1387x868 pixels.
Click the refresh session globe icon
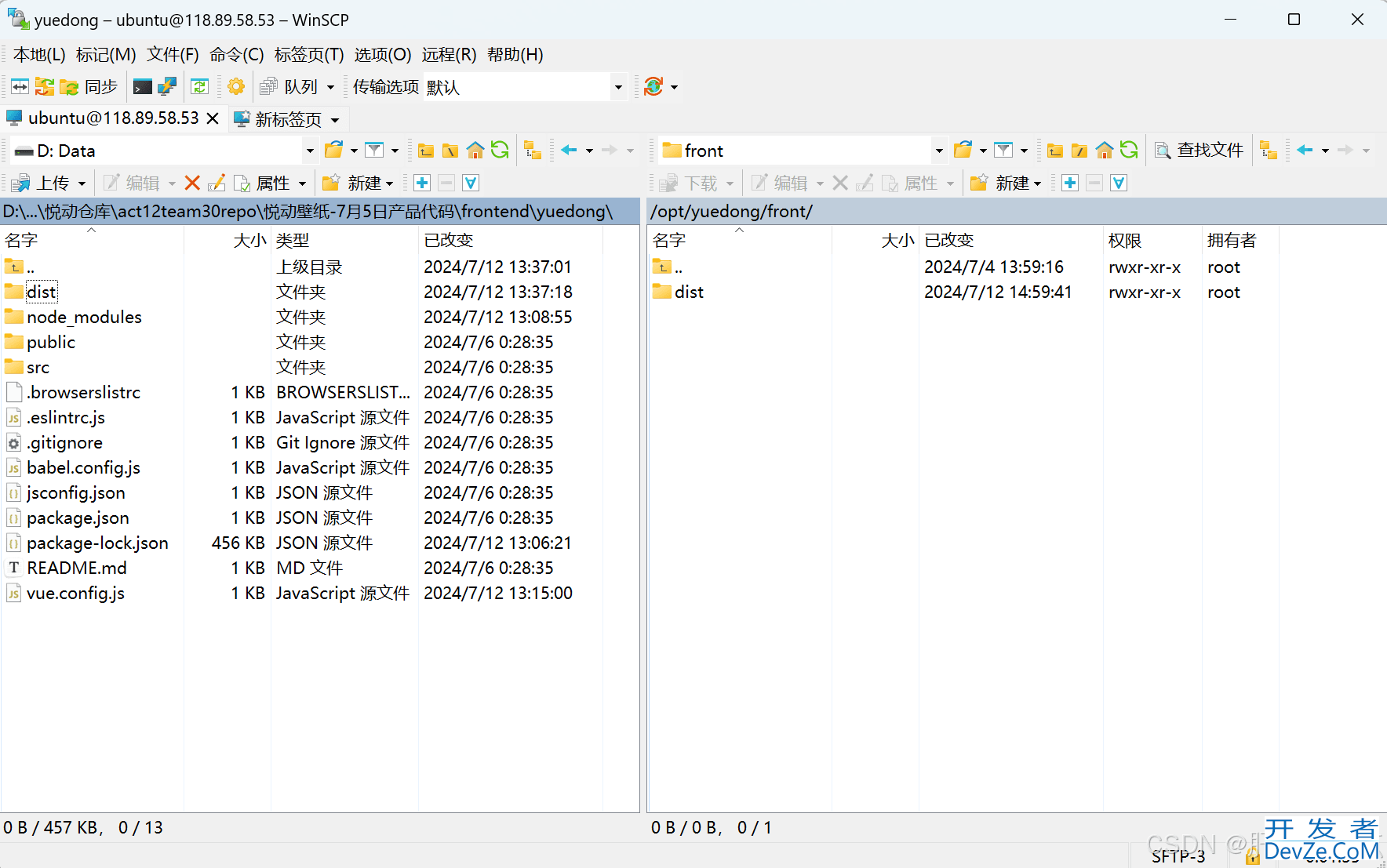pos(653,86)
